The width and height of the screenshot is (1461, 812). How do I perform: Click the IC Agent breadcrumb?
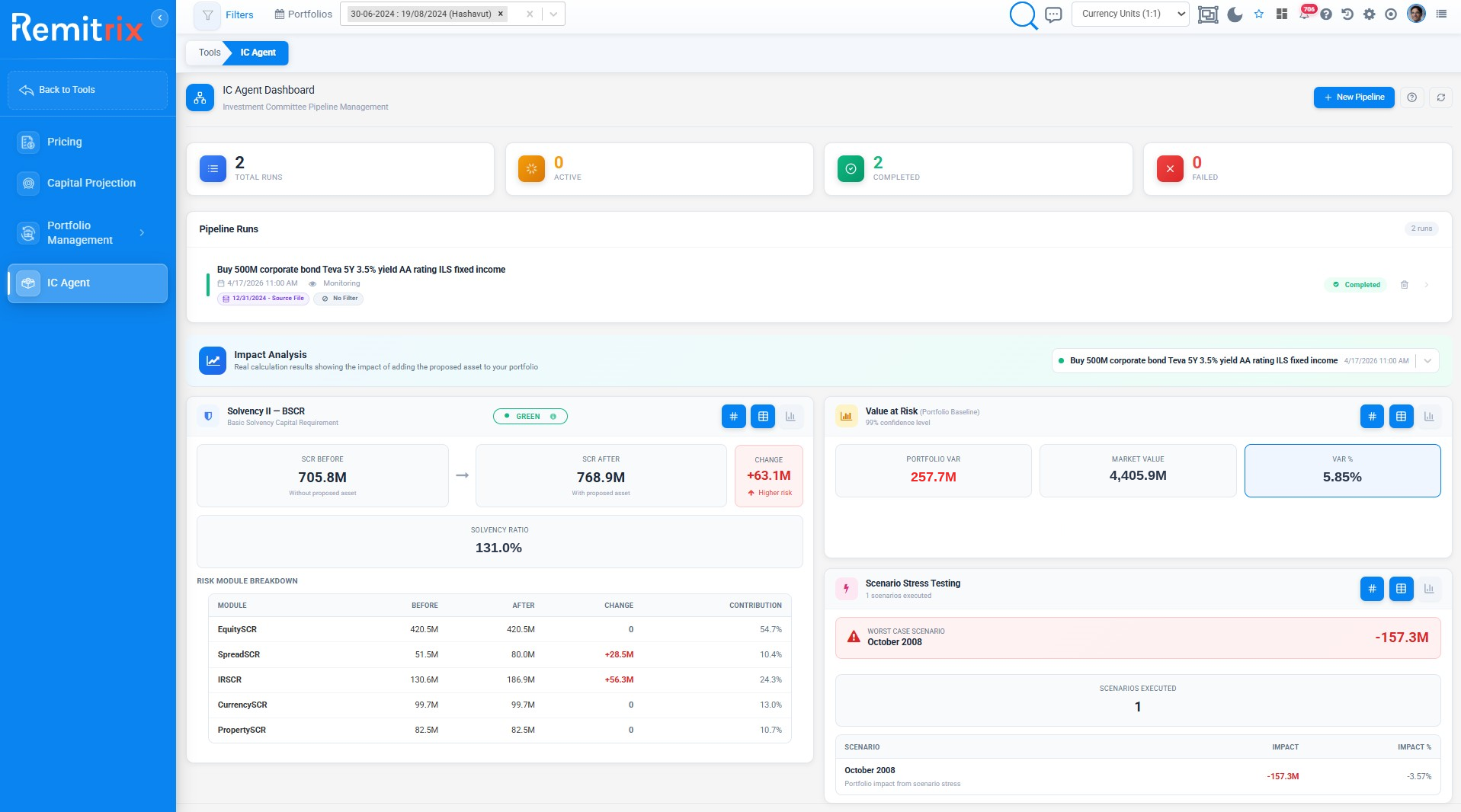[x=258, y=53]
